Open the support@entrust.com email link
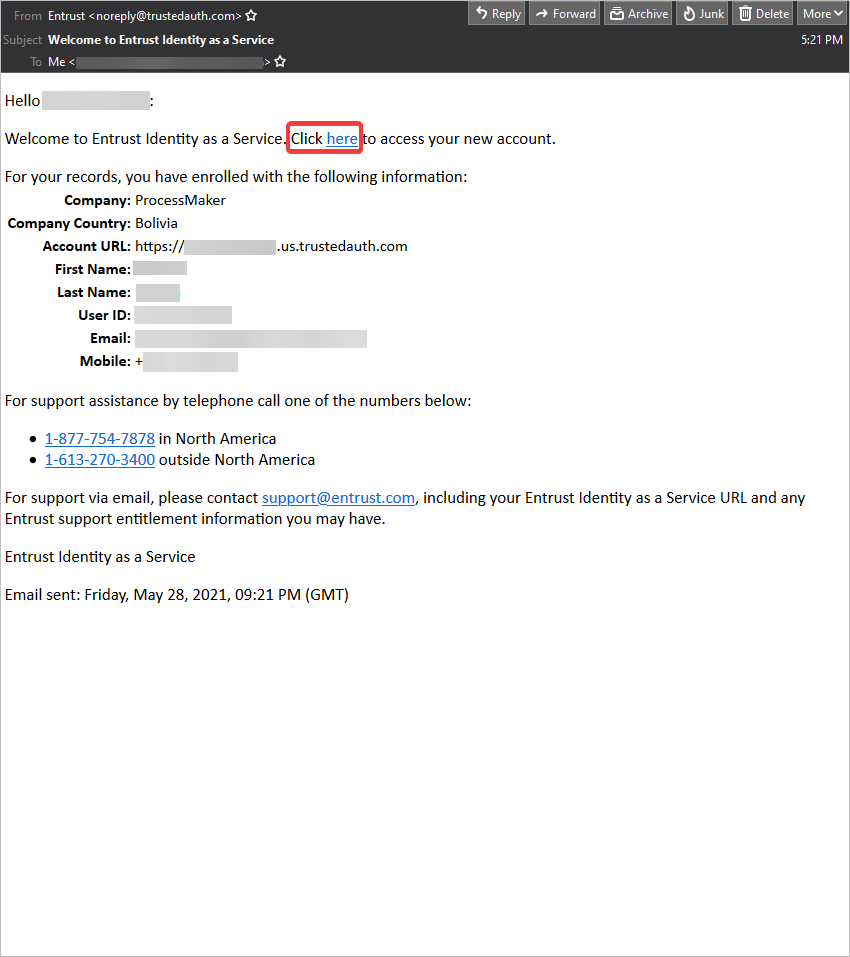Screen dimensions: 850x957 point(338,498)
